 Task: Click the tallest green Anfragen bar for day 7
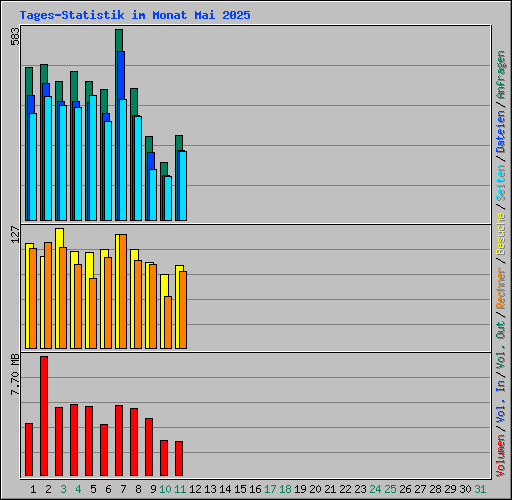(119, 40)
